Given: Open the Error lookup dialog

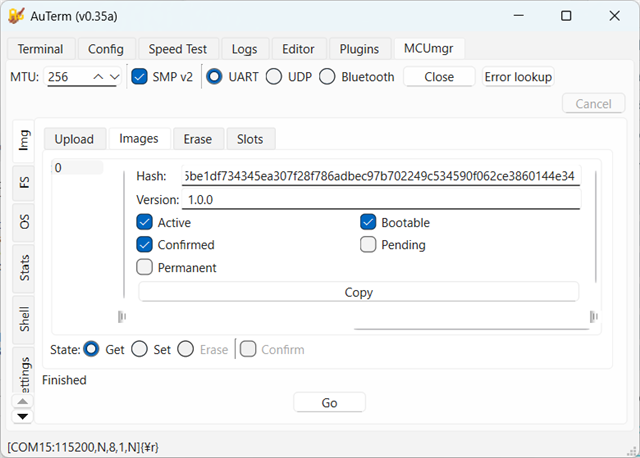Looking at the screenshot, I should click(x=518, y=77).
